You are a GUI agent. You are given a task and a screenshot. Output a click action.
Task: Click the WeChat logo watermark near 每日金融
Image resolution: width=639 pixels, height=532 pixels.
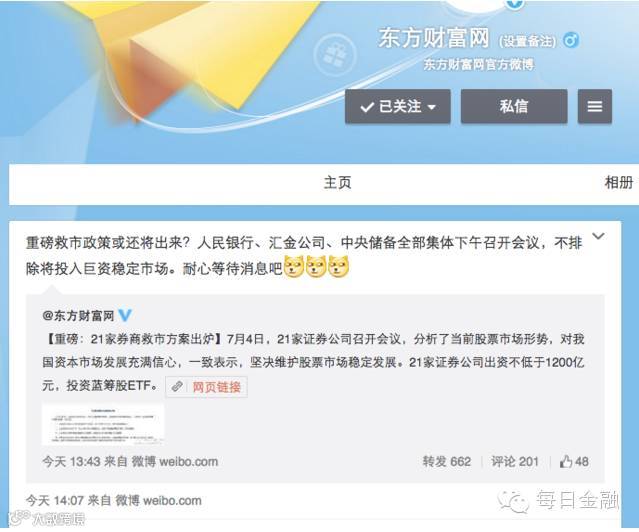513,501
